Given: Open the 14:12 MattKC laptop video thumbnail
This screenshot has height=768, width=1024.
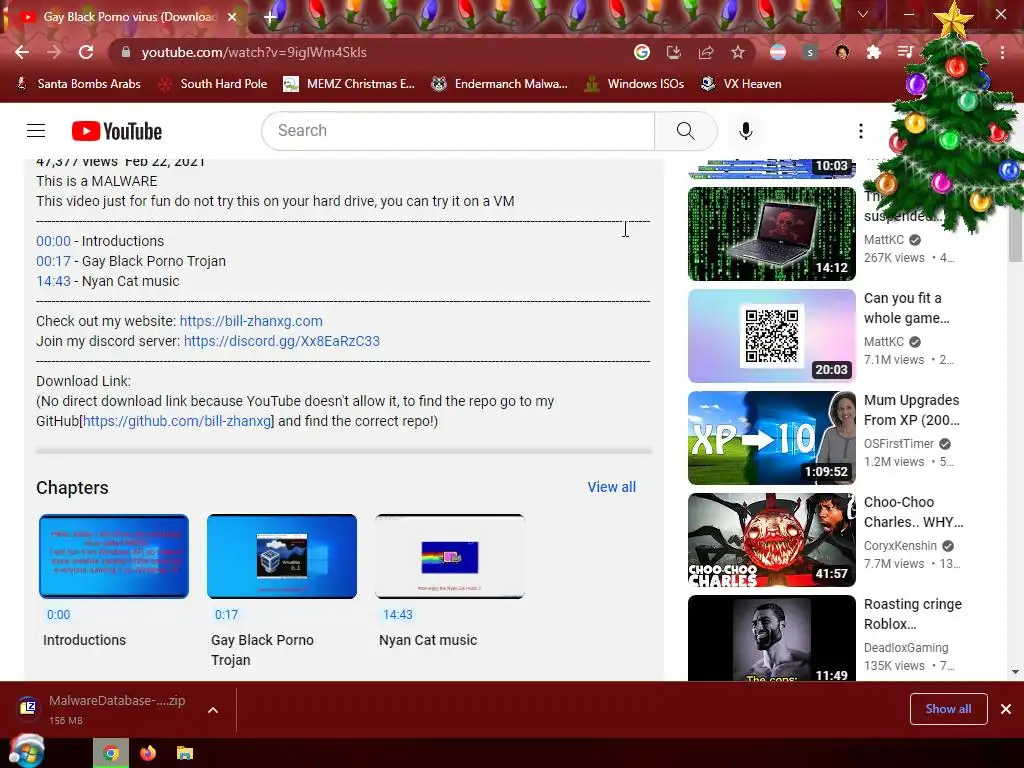Looking at the screenshot, I should [772, 234].
